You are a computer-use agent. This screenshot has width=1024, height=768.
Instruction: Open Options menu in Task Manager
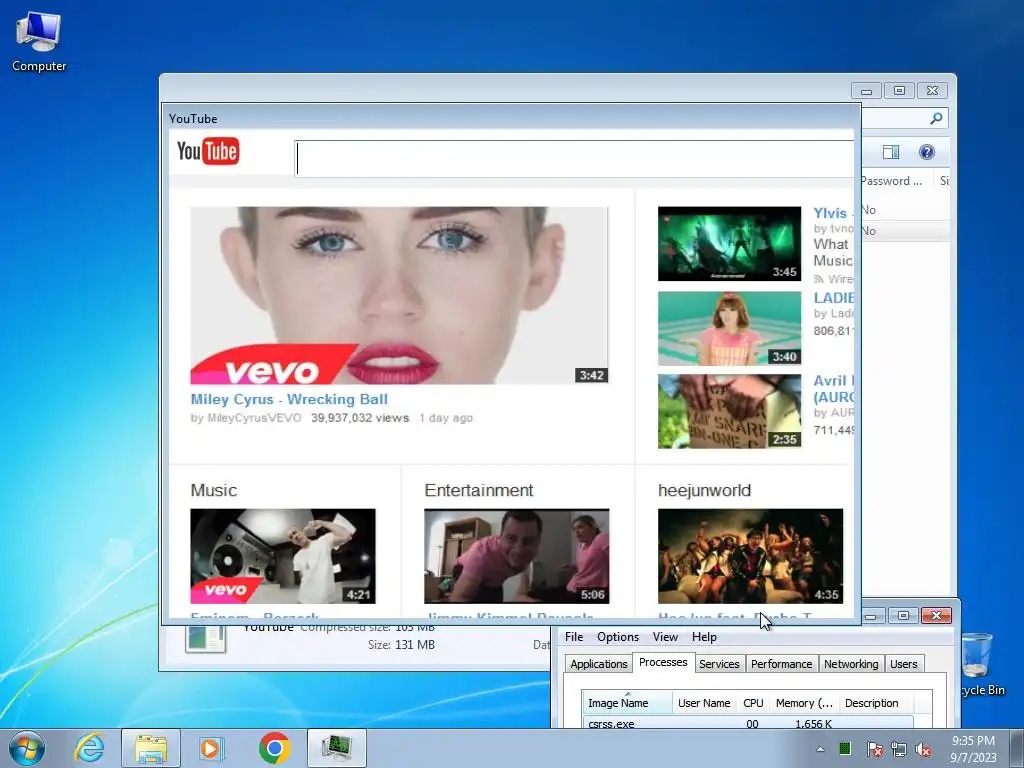point(618,637)
